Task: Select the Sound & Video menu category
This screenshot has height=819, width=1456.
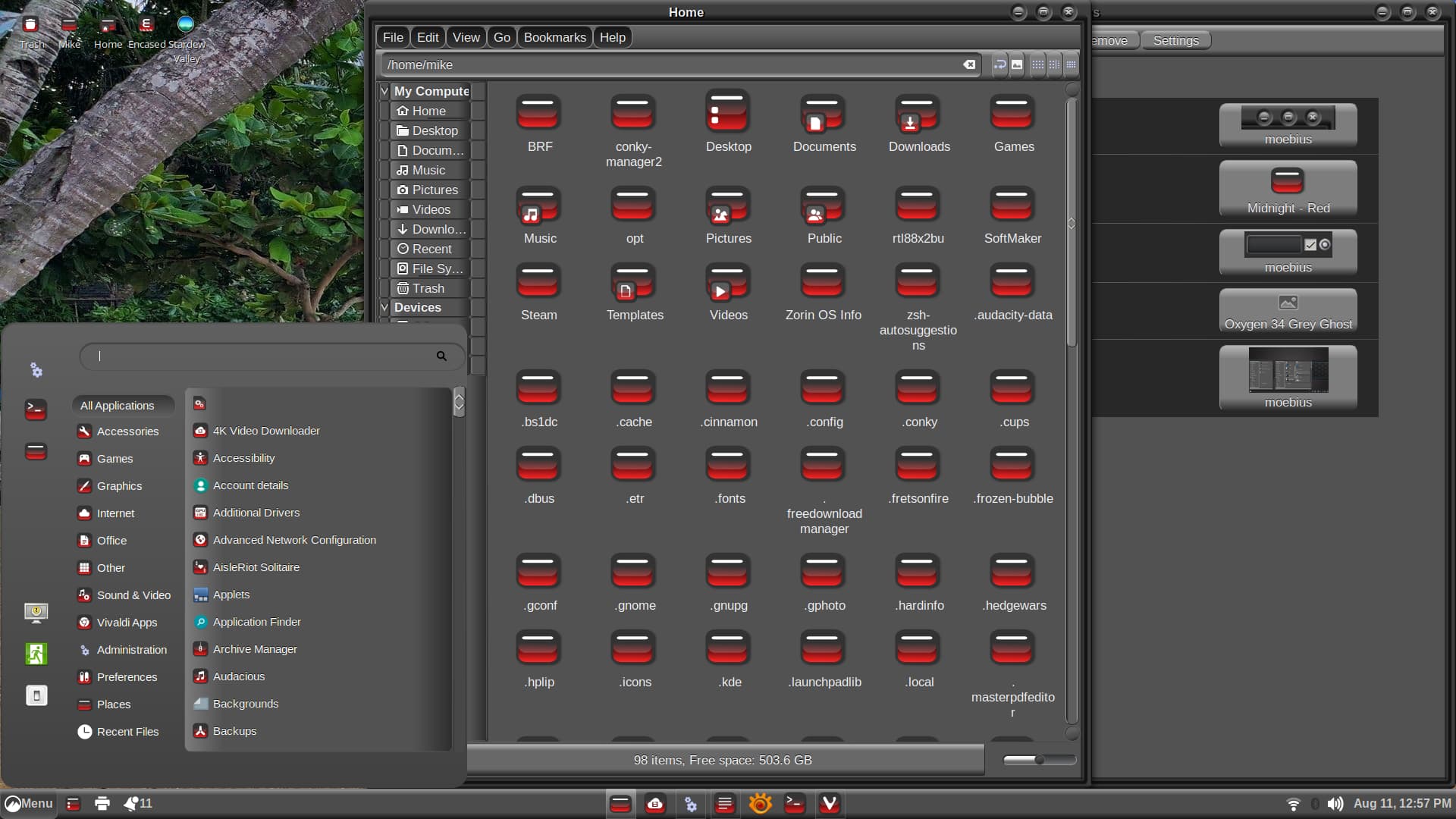Action: point(124,595)
